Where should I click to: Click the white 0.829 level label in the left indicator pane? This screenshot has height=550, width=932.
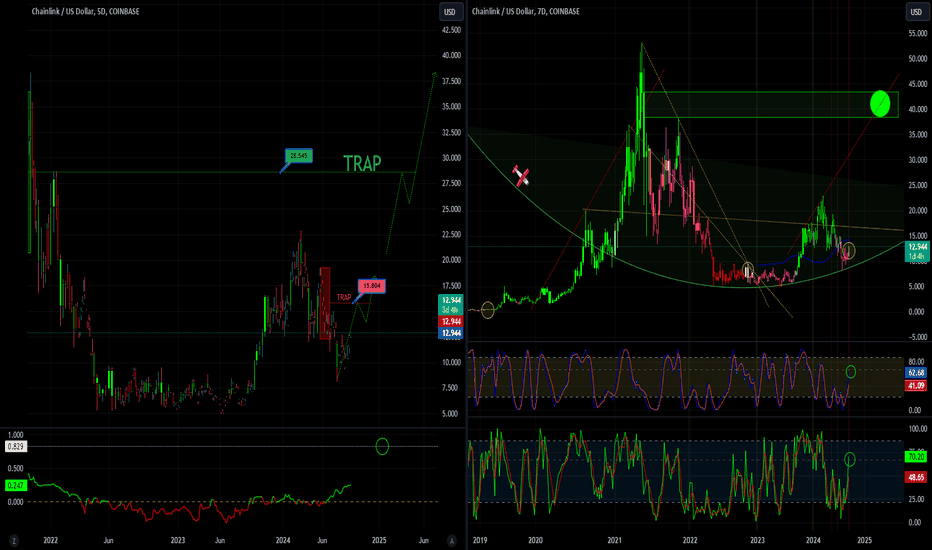(x=15, y=447)
